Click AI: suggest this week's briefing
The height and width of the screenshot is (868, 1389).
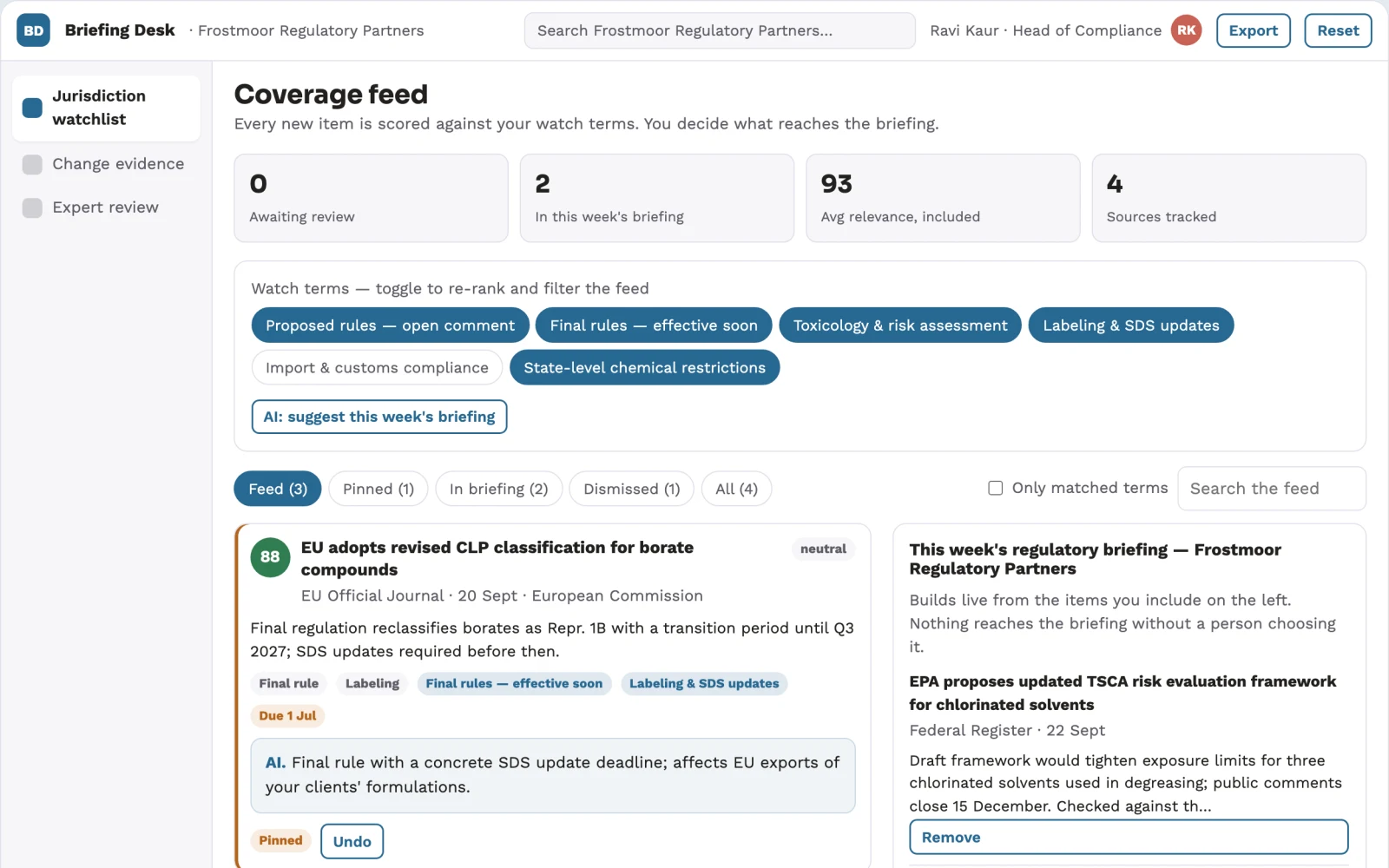coord(379,417)
